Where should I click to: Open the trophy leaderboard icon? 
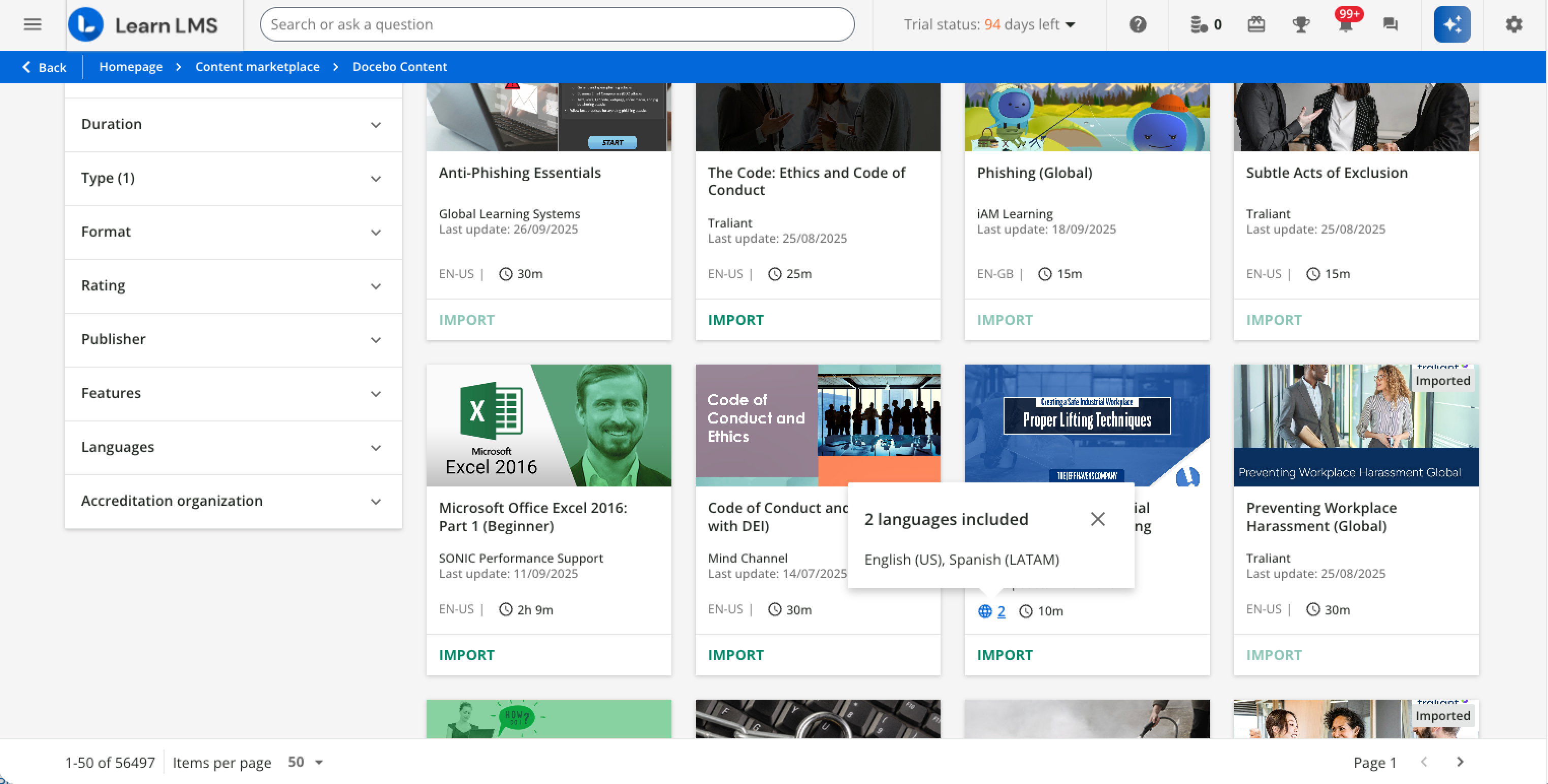coord(1301,25)
